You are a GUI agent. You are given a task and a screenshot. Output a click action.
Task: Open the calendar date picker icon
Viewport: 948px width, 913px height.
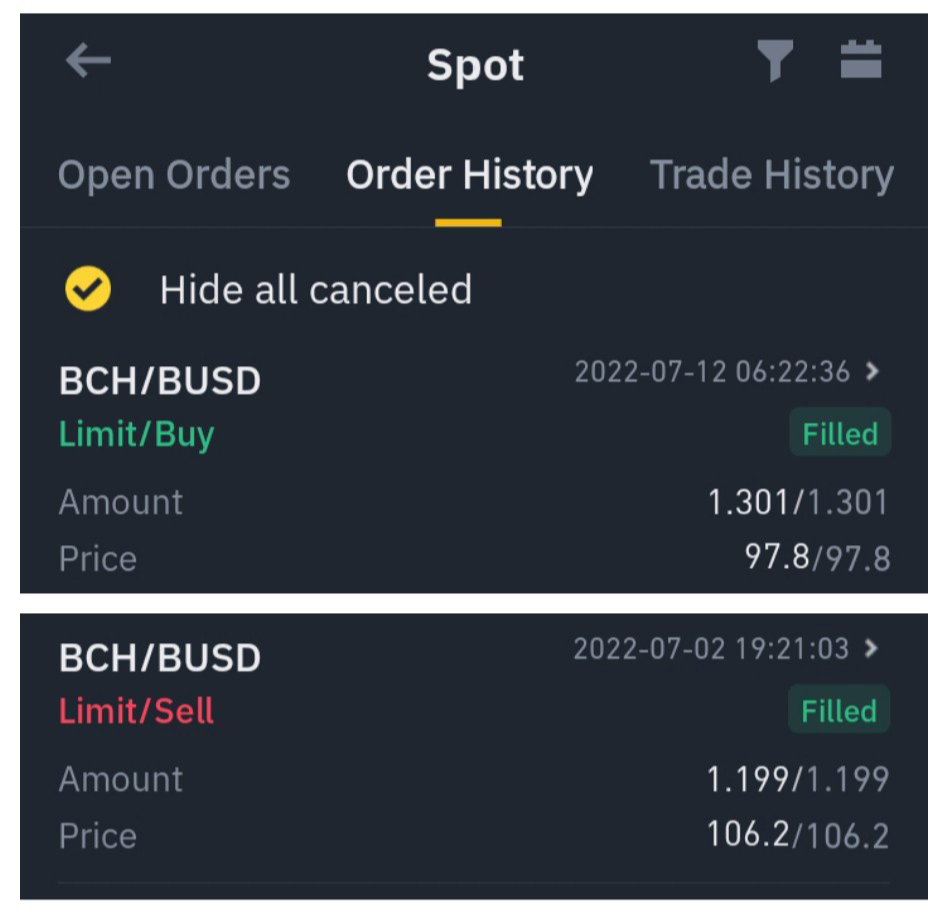(x=861, y=59)
